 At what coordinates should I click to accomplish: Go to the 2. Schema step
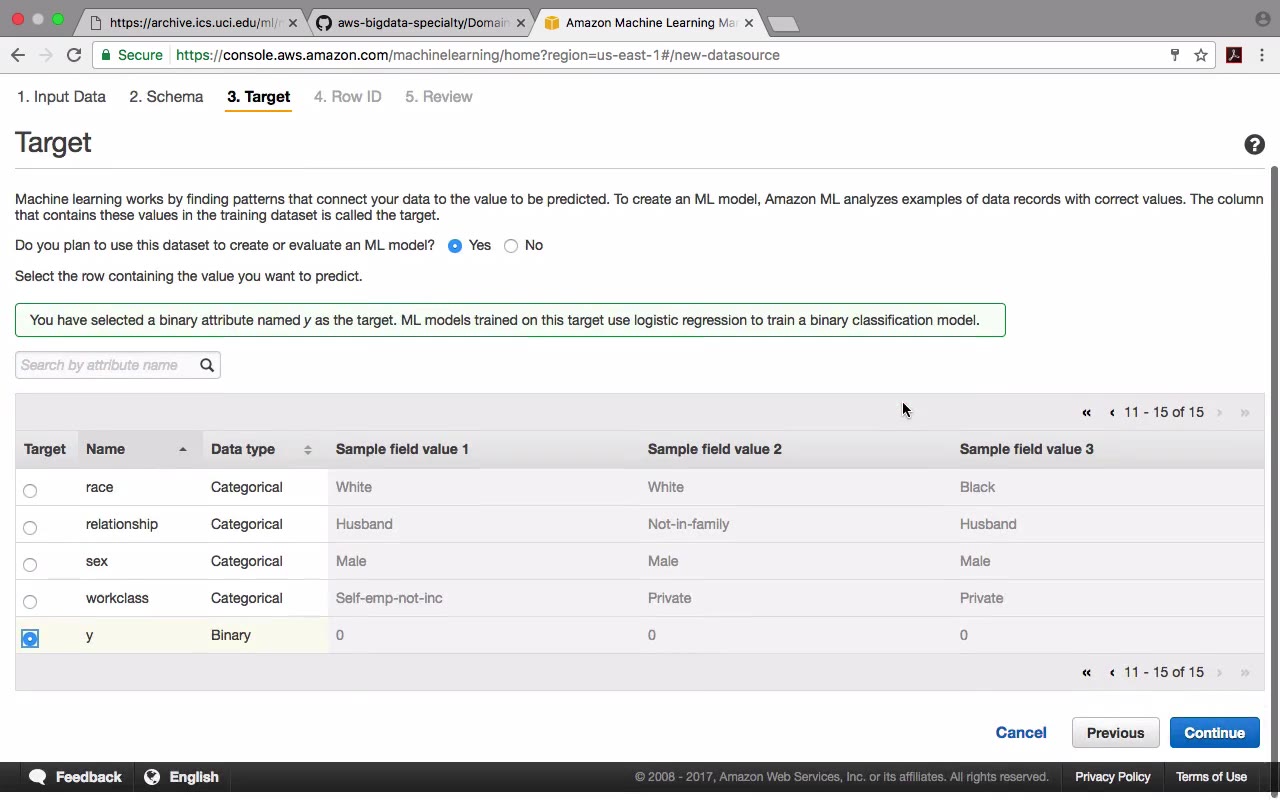[x=166, y=97]
